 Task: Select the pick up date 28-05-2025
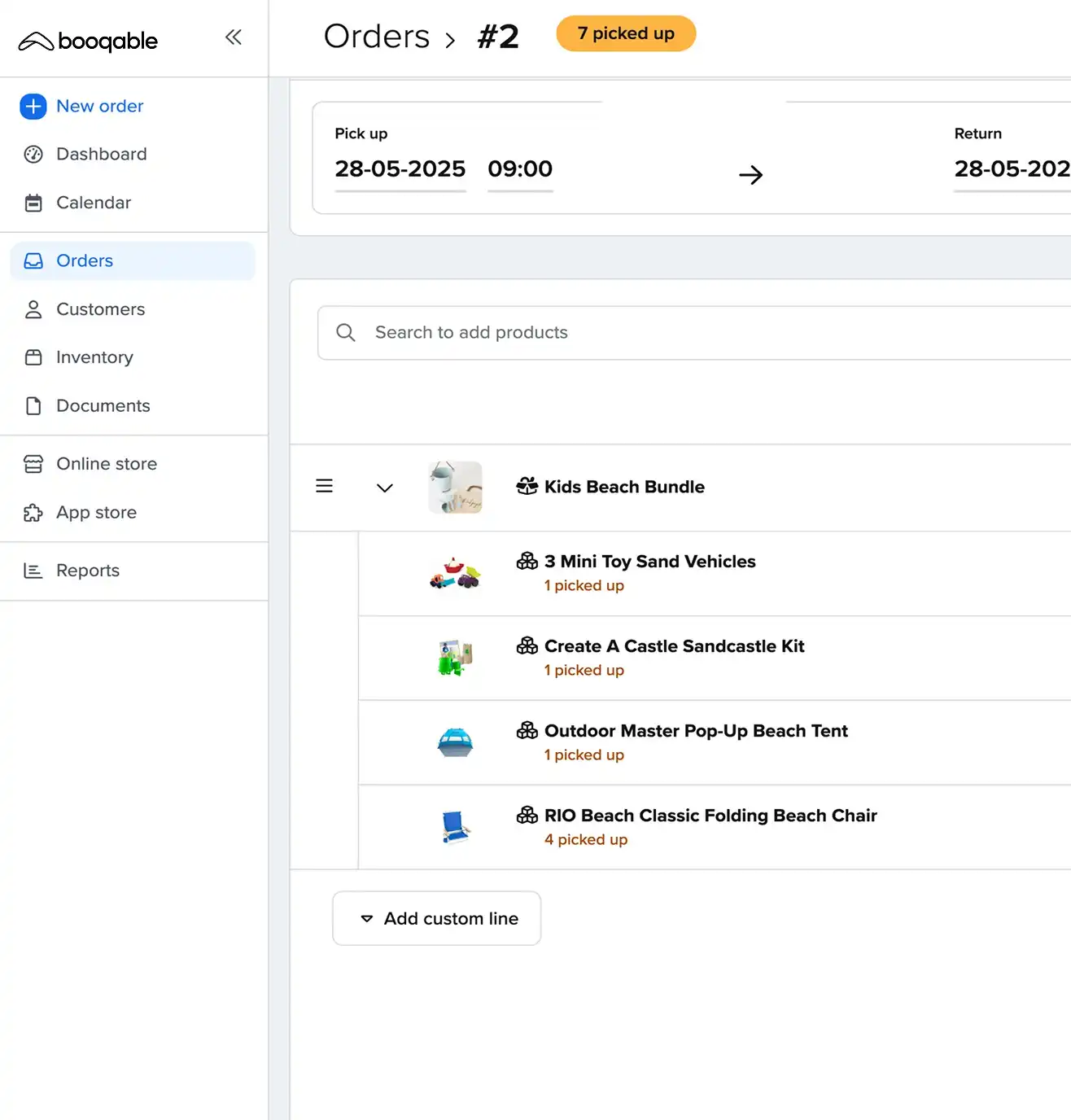(400, 169)
